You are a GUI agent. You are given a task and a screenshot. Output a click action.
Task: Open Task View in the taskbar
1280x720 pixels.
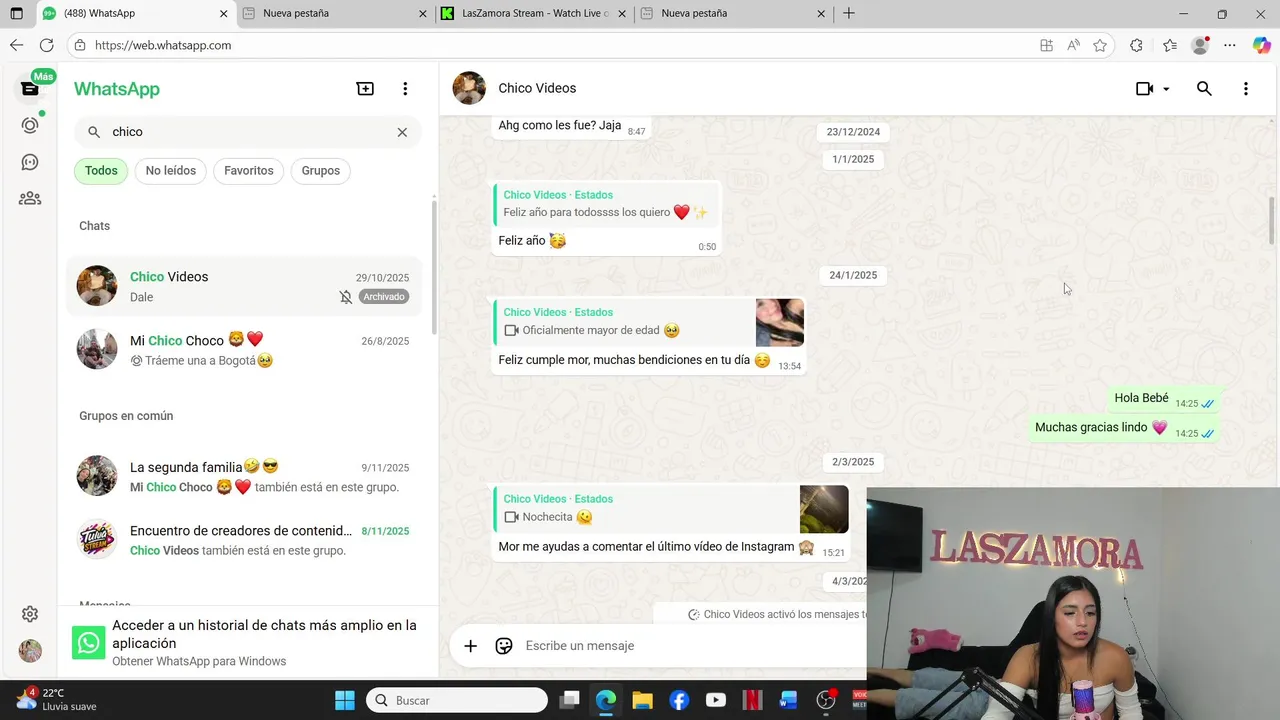tap(569, 700)
